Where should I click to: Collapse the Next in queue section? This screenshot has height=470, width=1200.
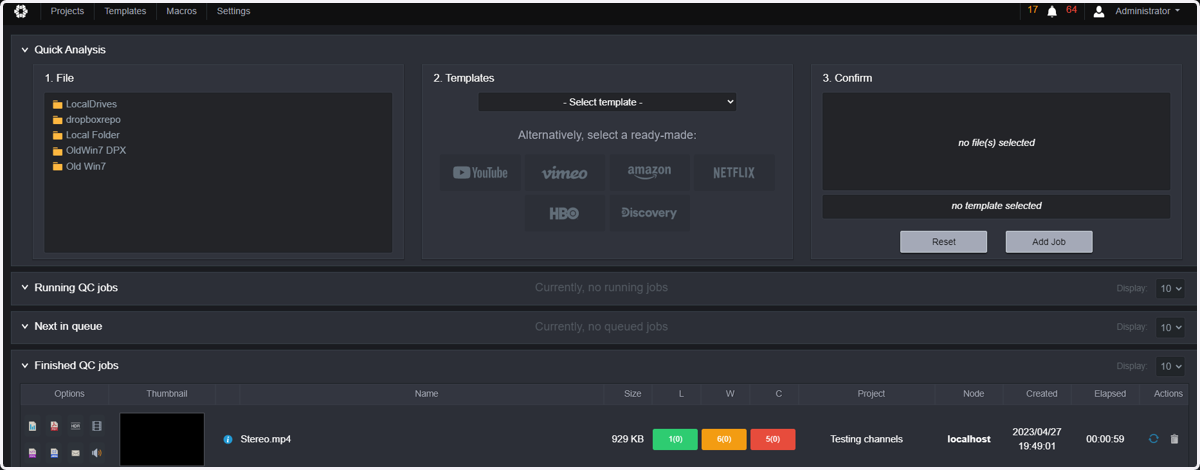pos(25,327)
